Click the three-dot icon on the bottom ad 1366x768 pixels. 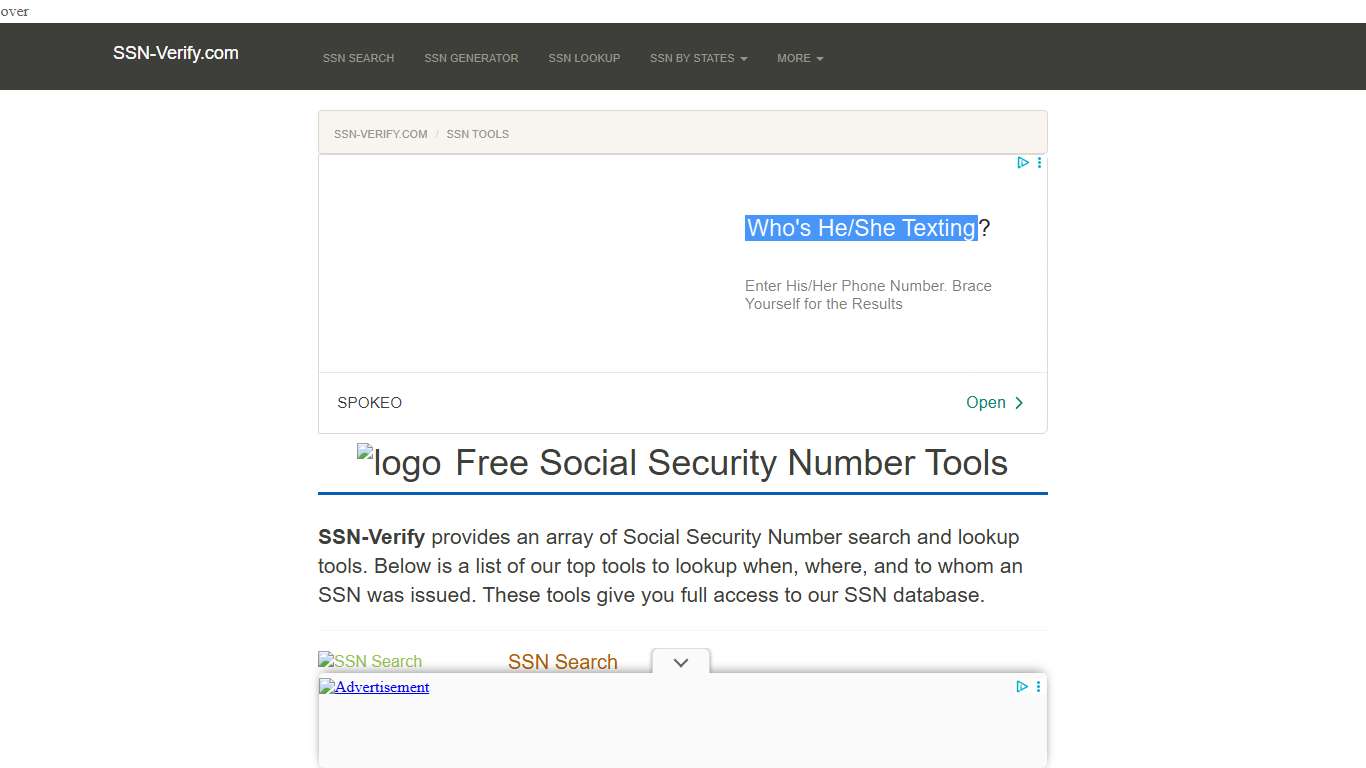(1038, 687)
